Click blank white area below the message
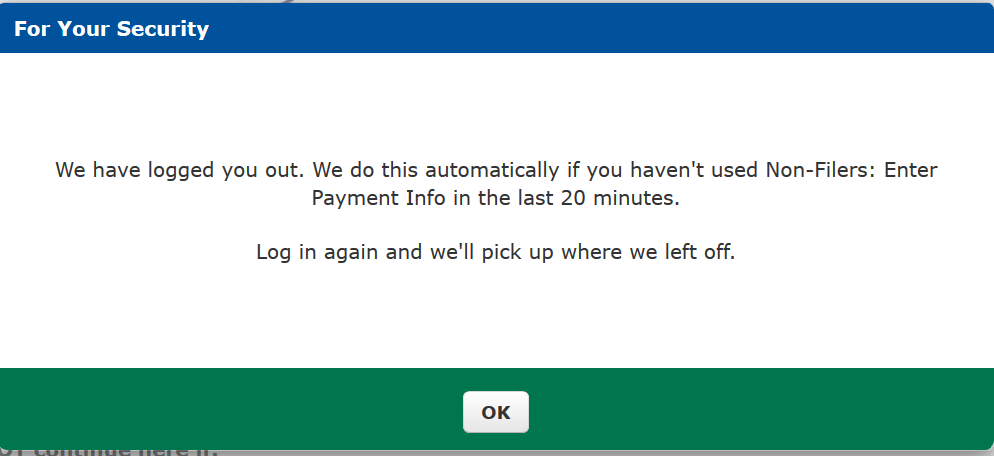This screenshot has width=994, height=456. pyautogui.click(x=496, y=320)
